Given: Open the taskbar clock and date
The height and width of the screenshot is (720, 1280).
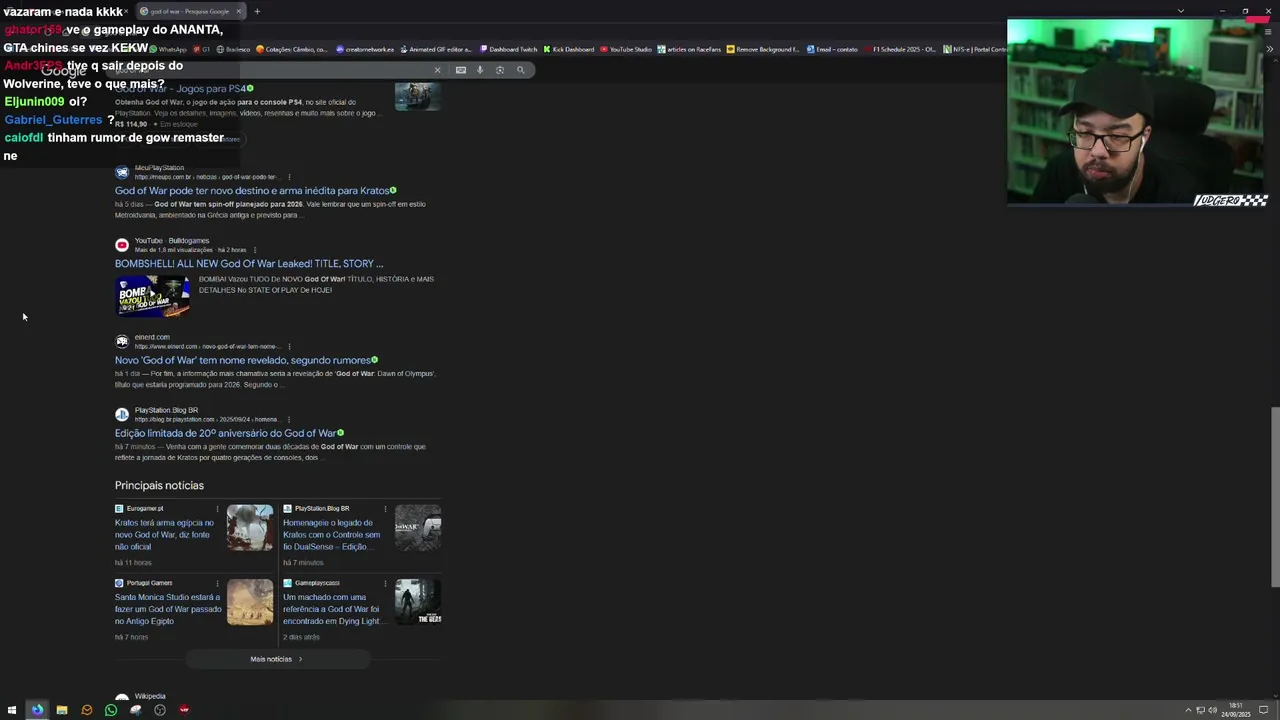Looking at the screenshot, I should 1235,710.
